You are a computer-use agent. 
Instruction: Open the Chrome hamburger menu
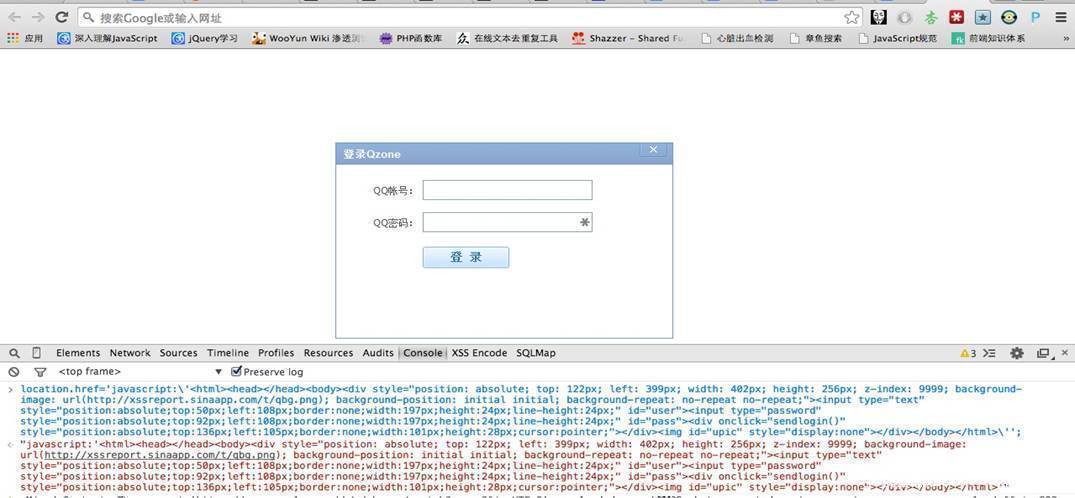(x=1061, y=17)
